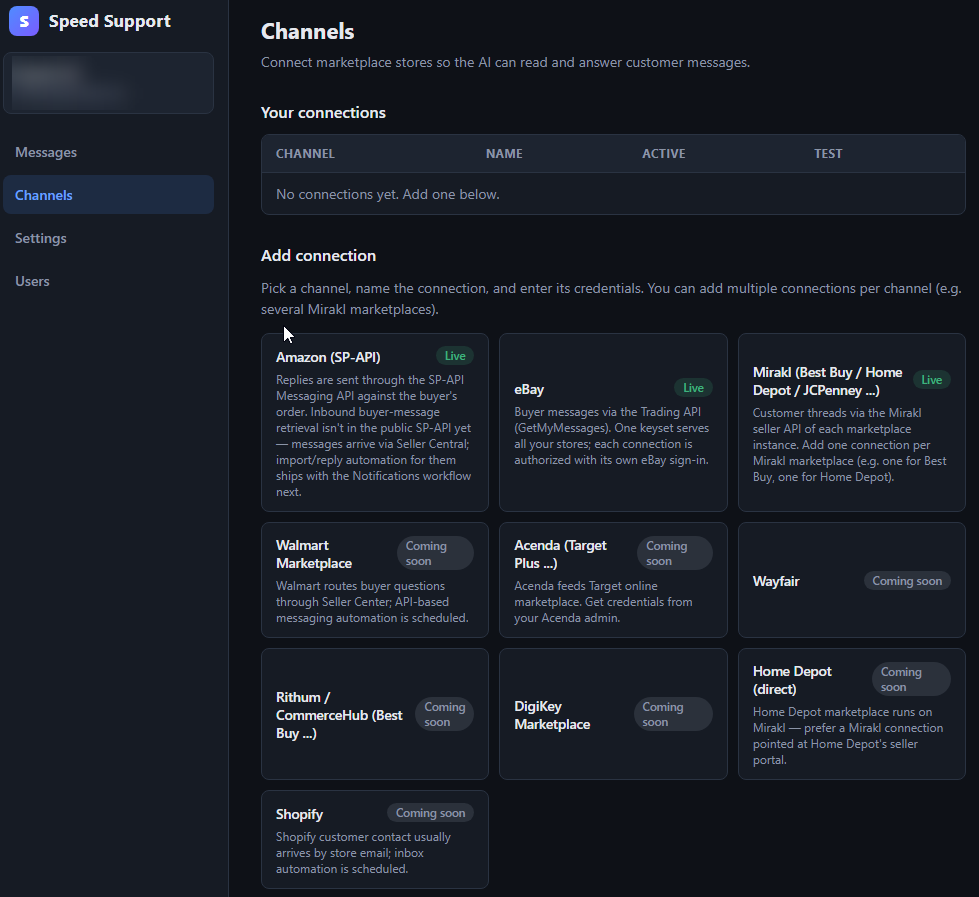This screenshot has height=897, width=979.
Task: Click the Home Depot portal description text
Action: [x=848, y=736]
